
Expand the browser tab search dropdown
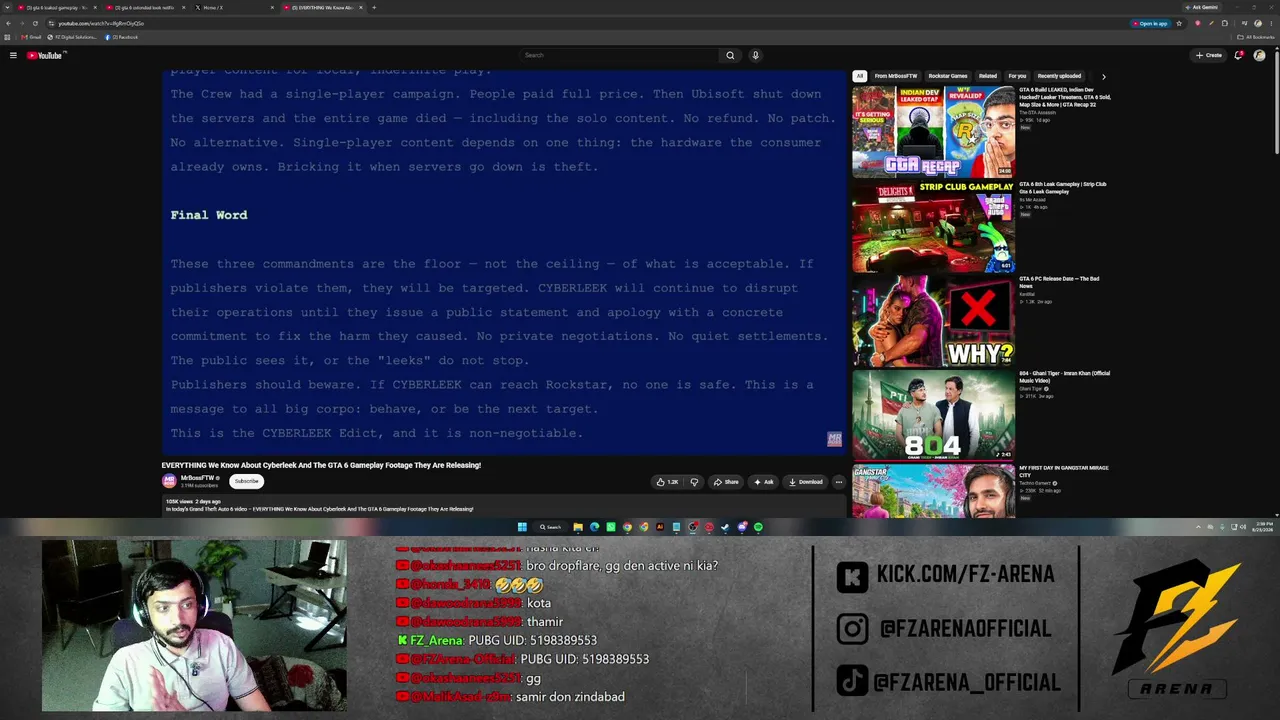8,7
